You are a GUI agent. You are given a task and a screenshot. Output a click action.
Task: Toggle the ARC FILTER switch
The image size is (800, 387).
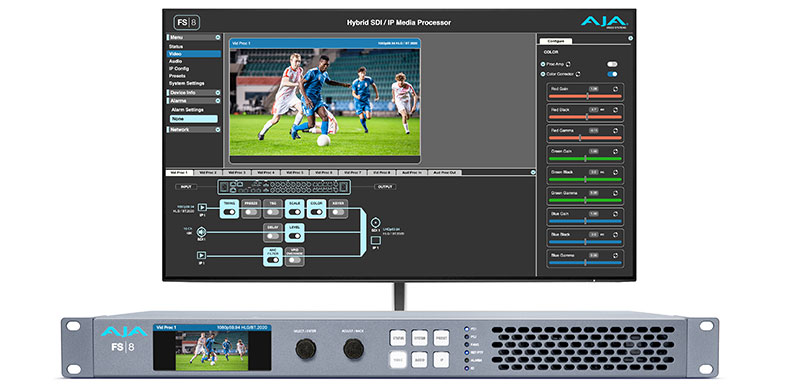point(272,260)
